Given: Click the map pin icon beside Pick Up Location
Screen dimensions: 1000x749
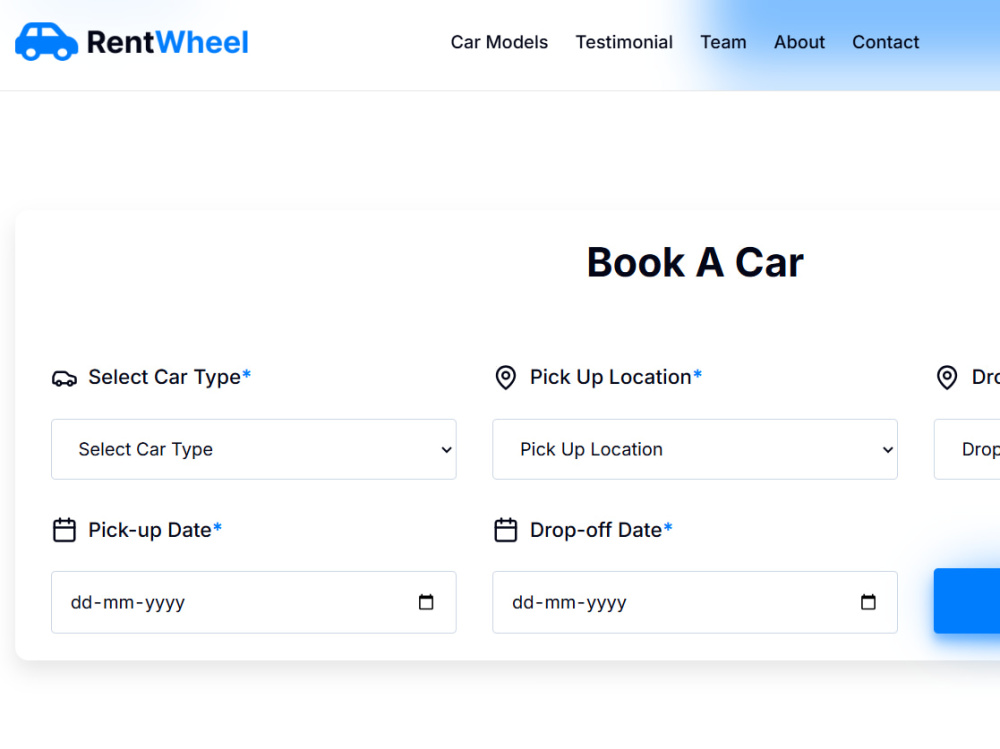Looking at the screenshot, I should pos(506,377).
